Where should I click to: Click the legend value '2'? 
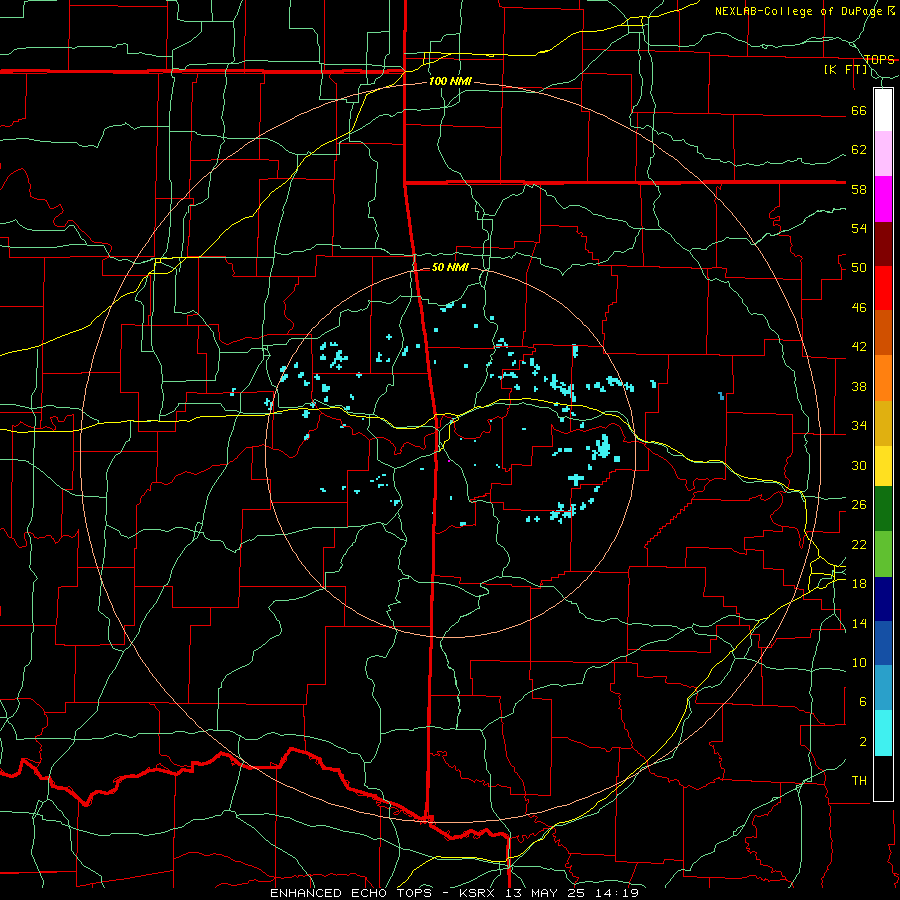862,742
